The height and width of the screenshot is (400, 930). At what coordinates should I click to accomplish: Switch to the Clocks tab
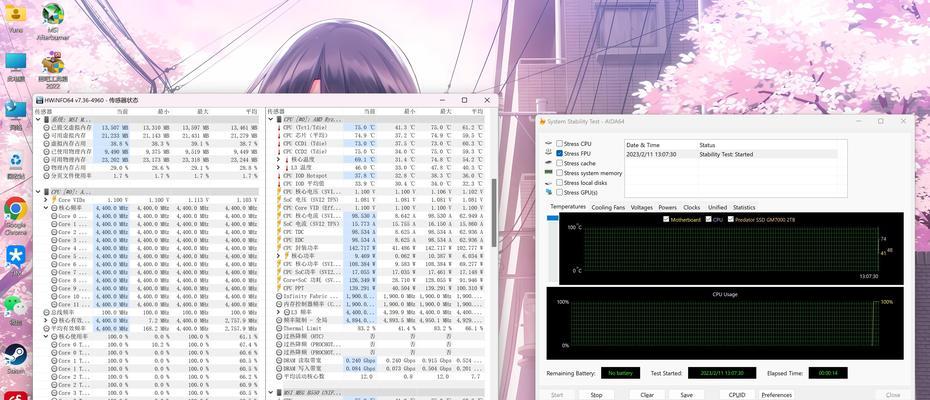692,207
